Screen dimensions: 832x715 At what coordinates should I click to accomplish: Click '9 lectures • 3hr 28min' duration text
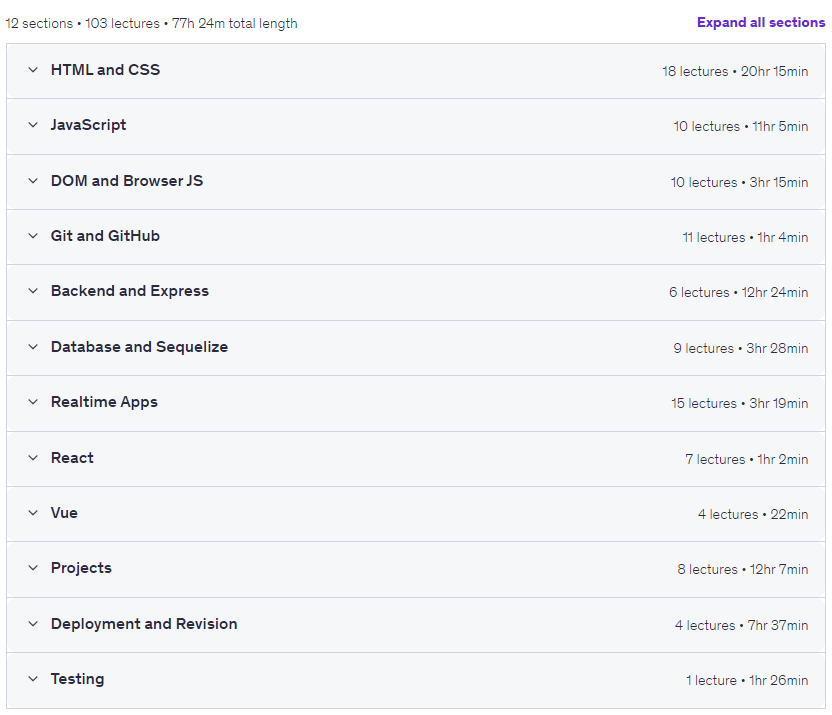741,348
